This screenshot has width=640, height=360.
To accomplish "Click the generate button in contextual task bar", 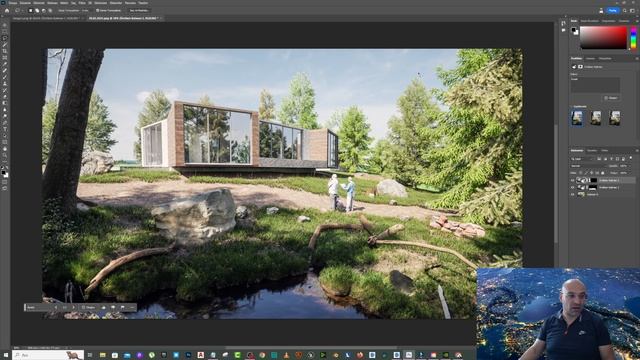I will [89, 307].
